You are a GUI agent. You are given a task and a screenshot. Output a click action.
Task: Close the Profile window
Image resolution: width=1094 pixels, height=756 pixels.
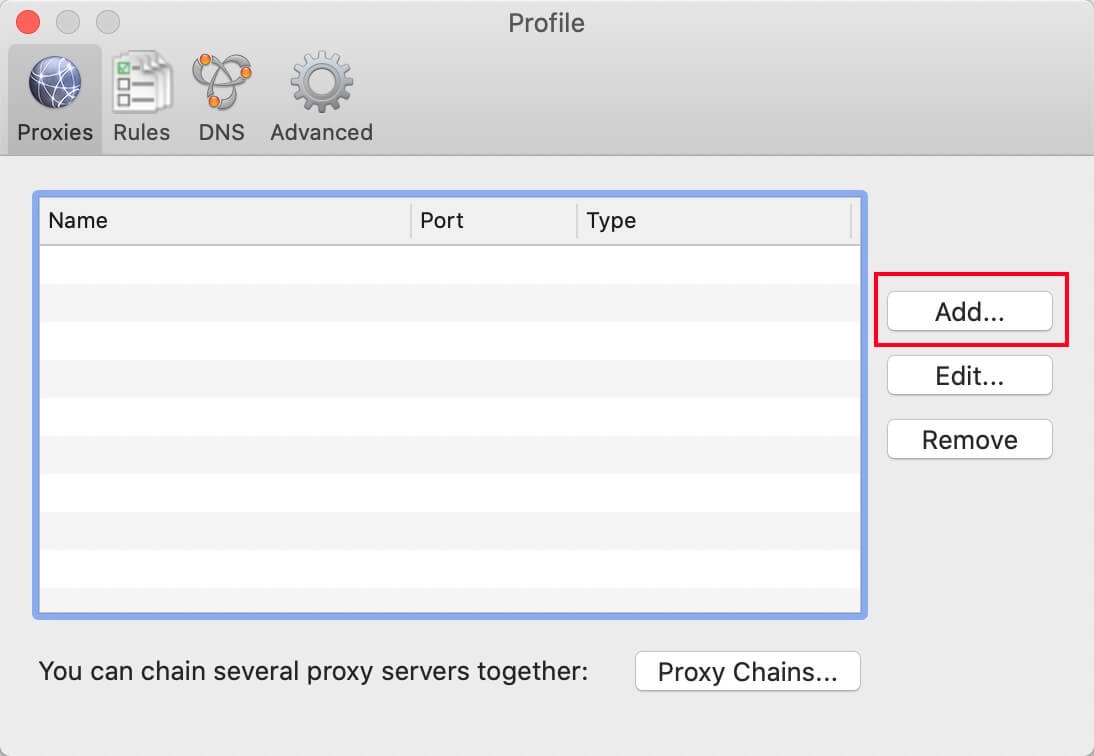coord(28,22)
